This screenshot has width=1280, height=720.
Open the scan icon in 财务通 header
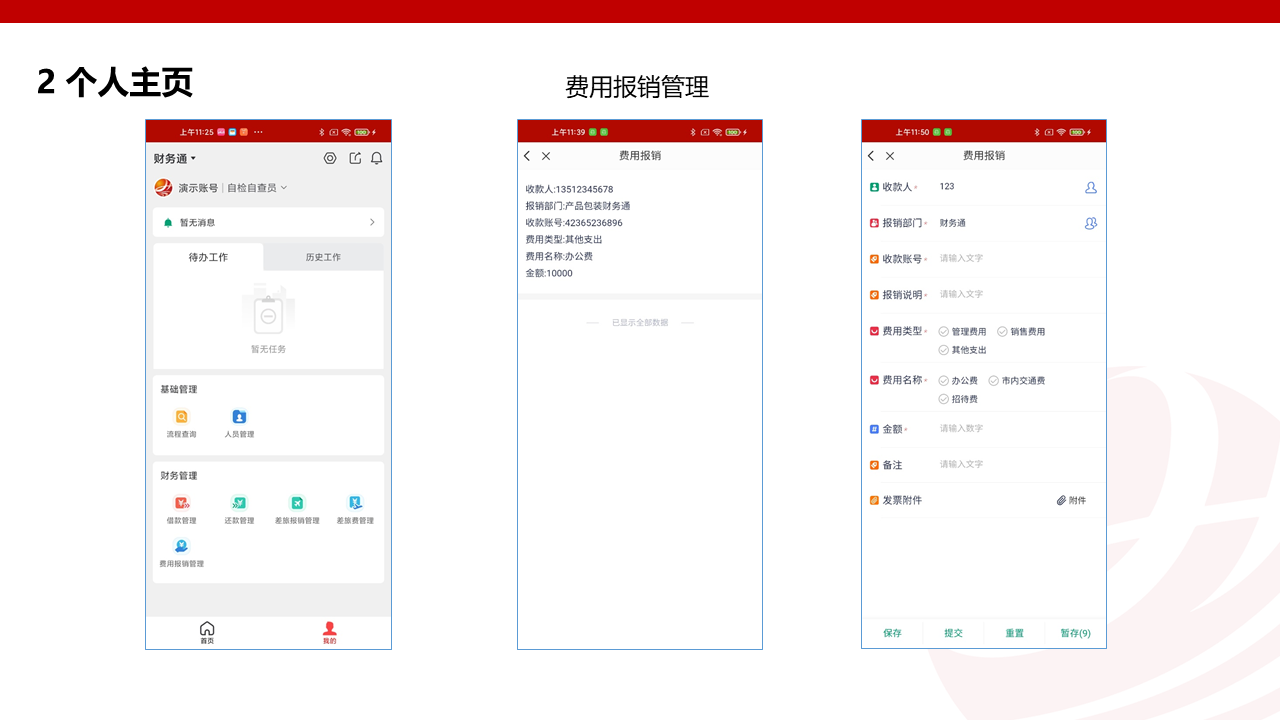click(x=330, y=158)
